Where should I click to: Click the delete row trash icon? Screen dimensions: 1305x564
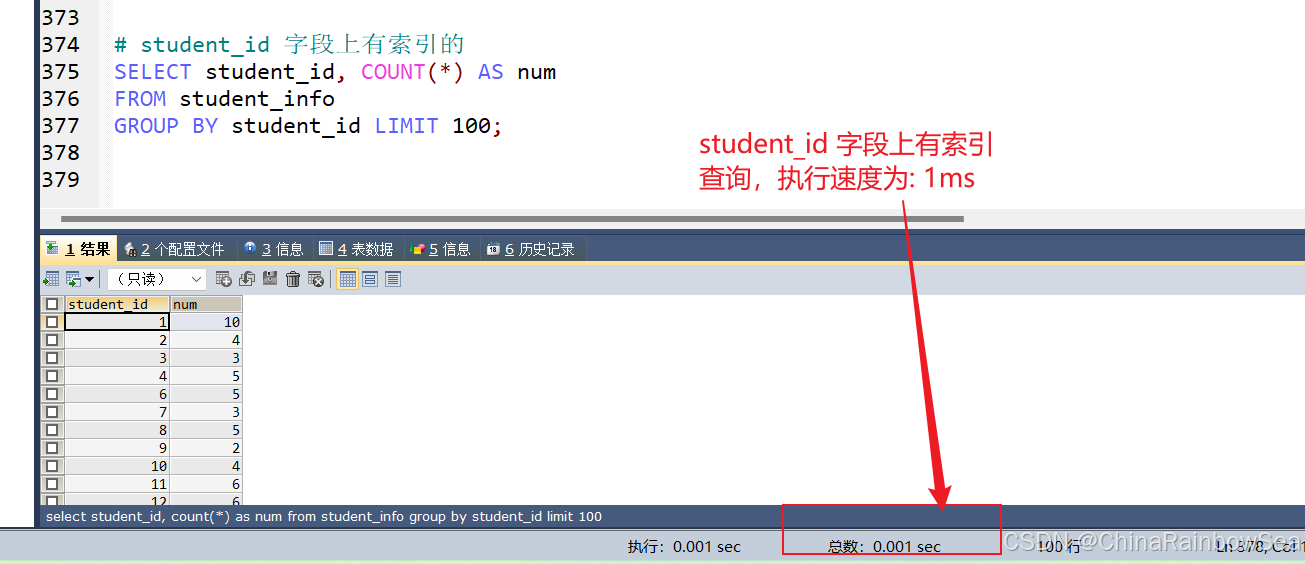point(293,279)
